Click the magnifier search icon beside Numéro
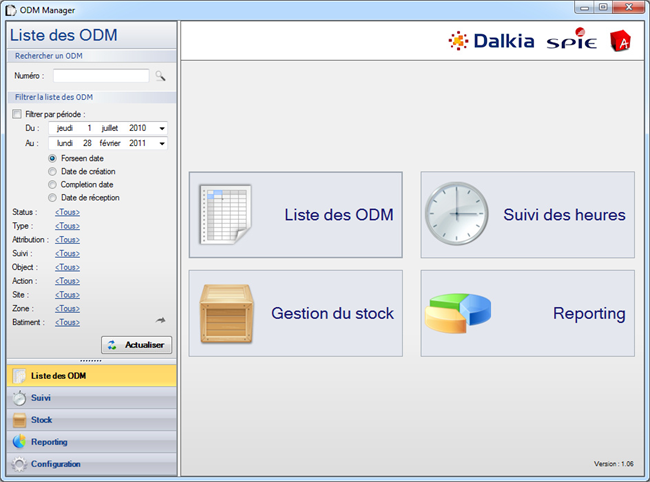The height and width of the screenshot is (482, 650). (160, 76)
